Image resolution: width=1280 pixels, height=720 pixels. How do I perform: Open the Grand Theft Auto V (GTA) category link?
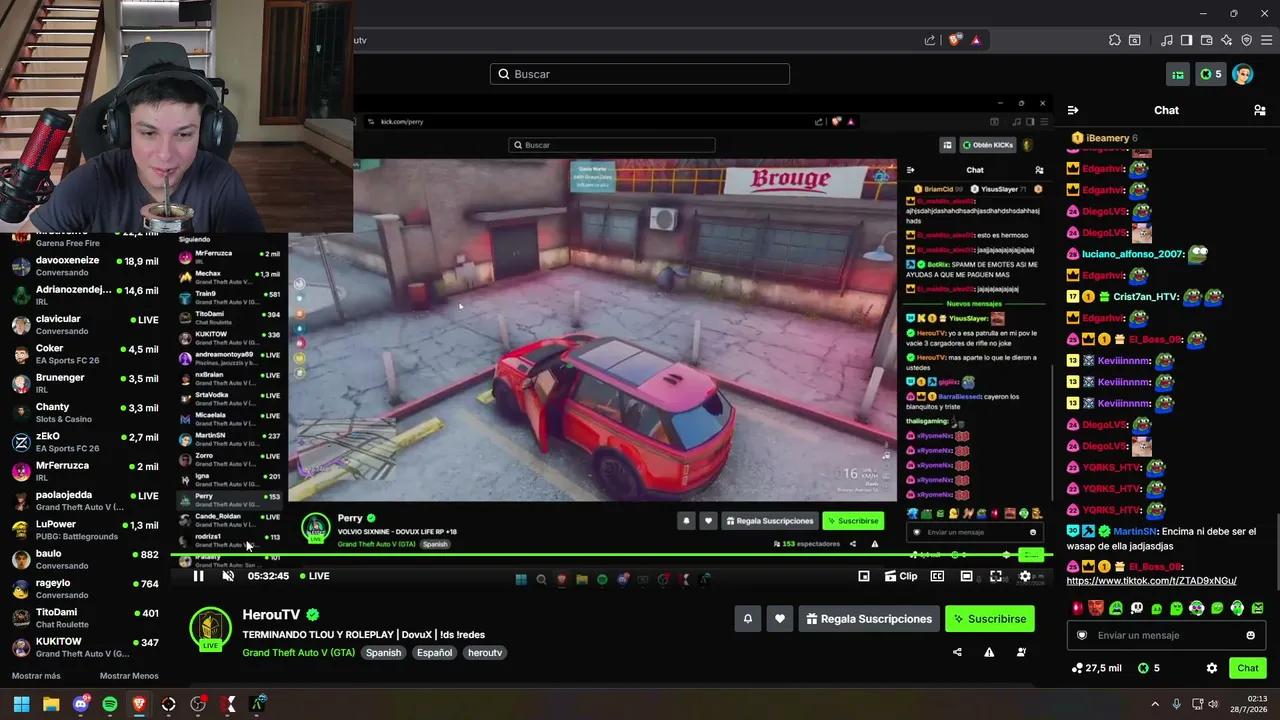298,653
